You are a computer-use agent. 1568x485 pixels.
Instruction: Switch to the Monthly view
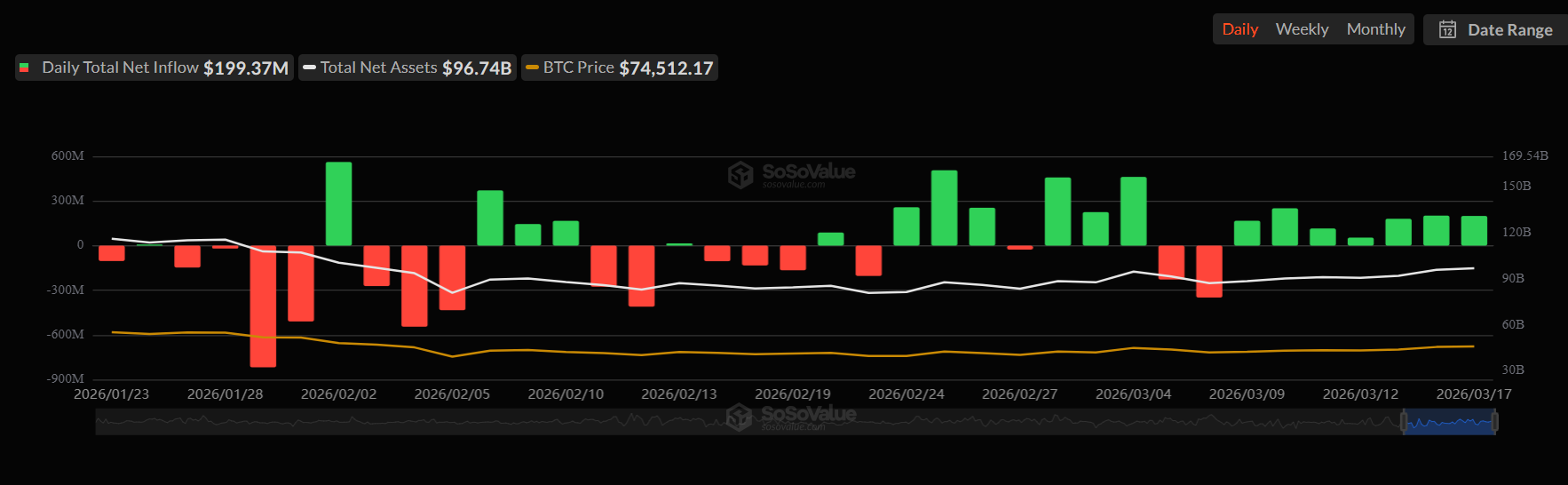click(x=1375, y=29)
